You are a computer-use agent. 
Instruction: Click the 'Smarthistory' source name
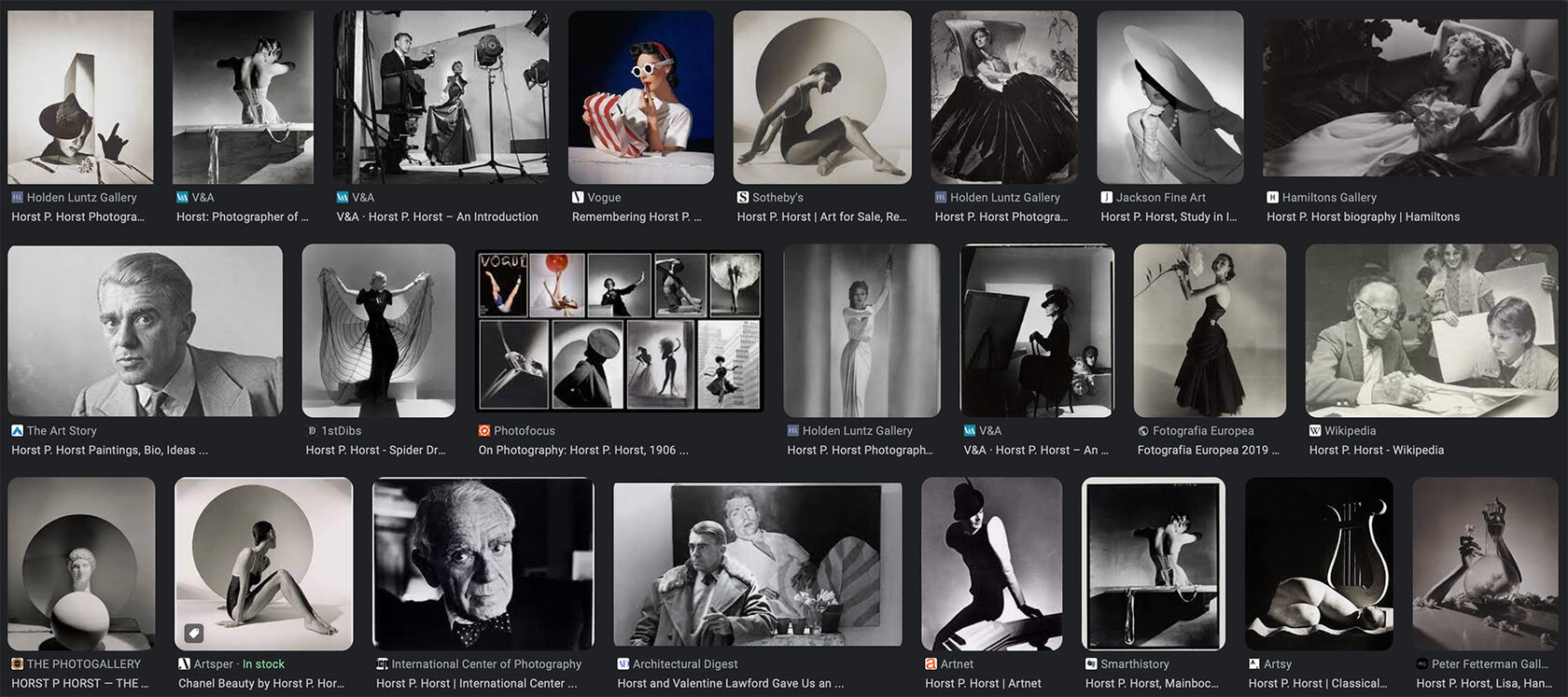pos(1135,664)
